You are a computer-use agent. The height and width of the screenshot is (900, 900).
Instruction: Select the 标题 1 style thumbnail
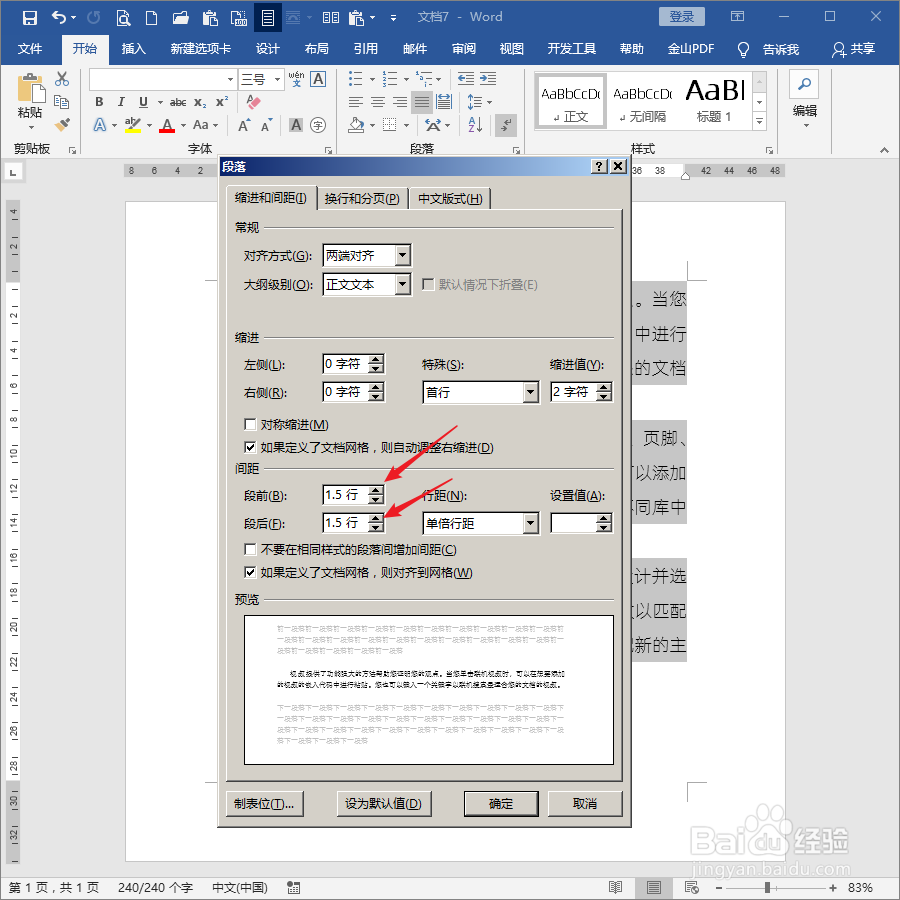click(x=714, y=101)
